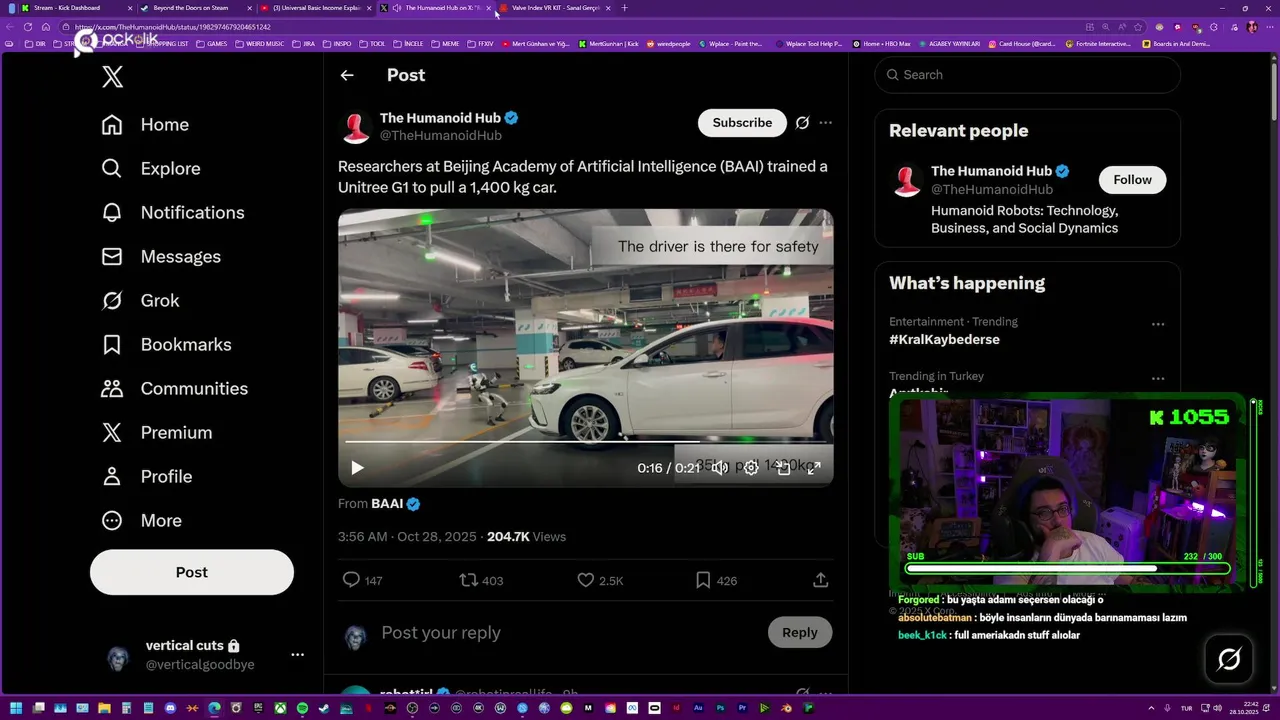The width and height of the screenshot is (1280, 720).
Task: Open the Notifications bell
Action: click(173, 212)
